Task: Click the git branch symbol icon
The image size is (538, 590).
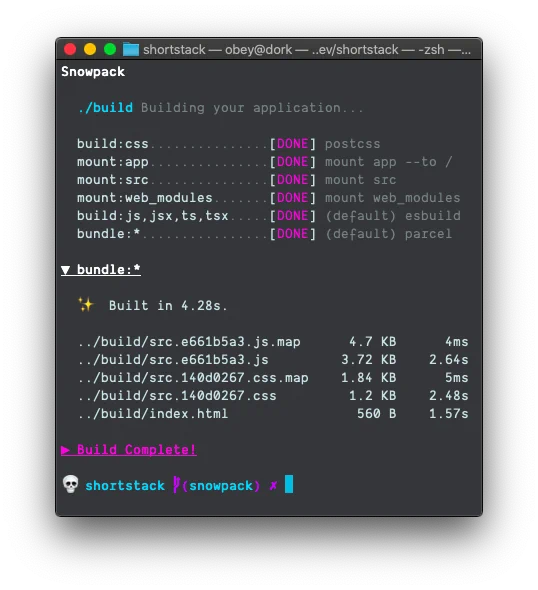Action: [176, 485]
